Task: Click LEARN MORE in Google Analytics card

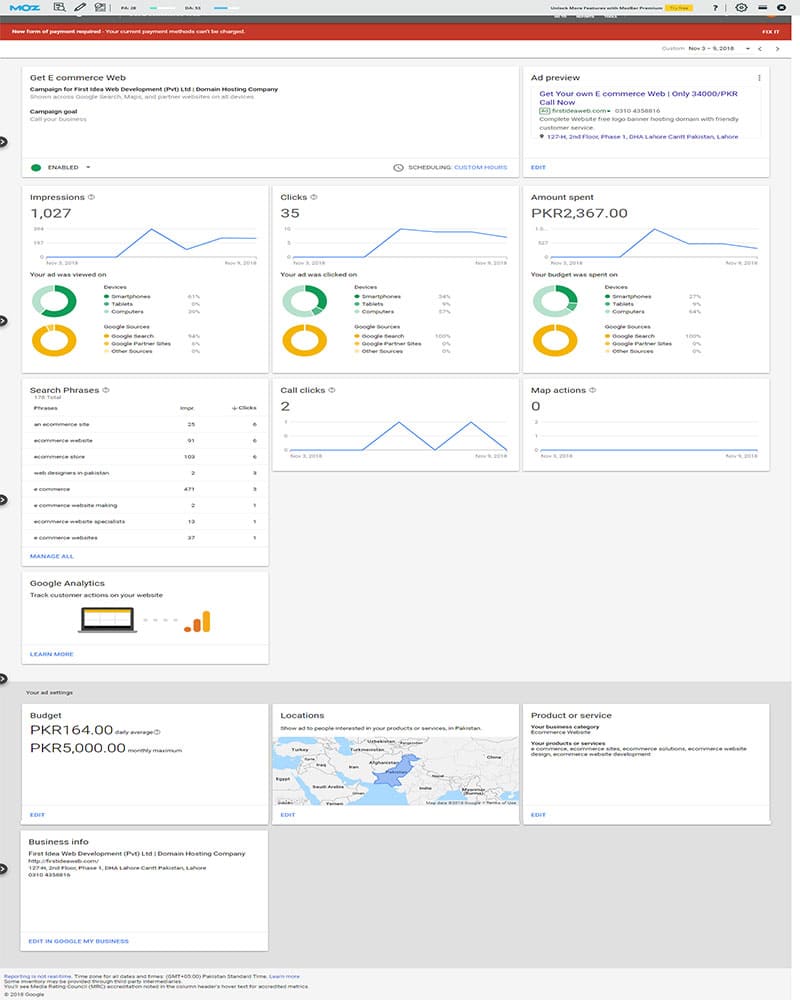Action: point(52,654)
